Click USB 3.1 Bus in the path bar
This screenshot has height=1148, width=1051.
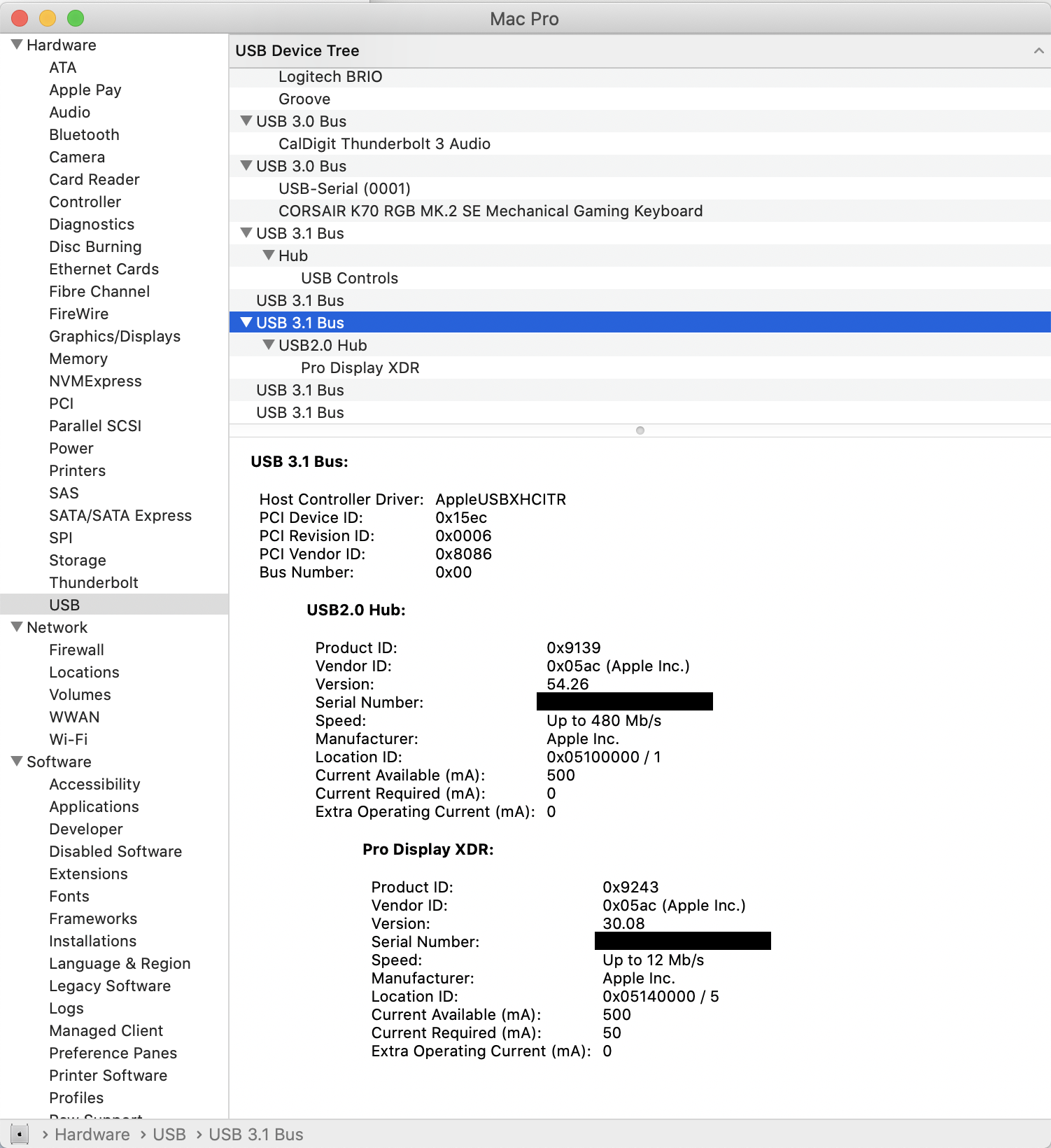click(256, 1135)
